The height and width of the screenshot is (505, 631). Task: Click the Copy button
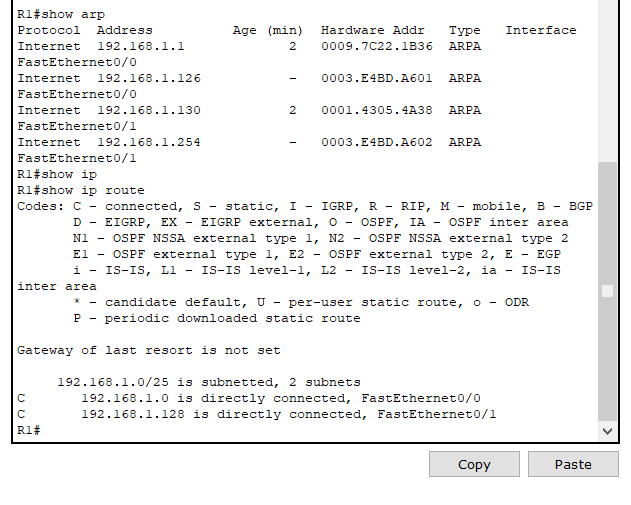474,464
